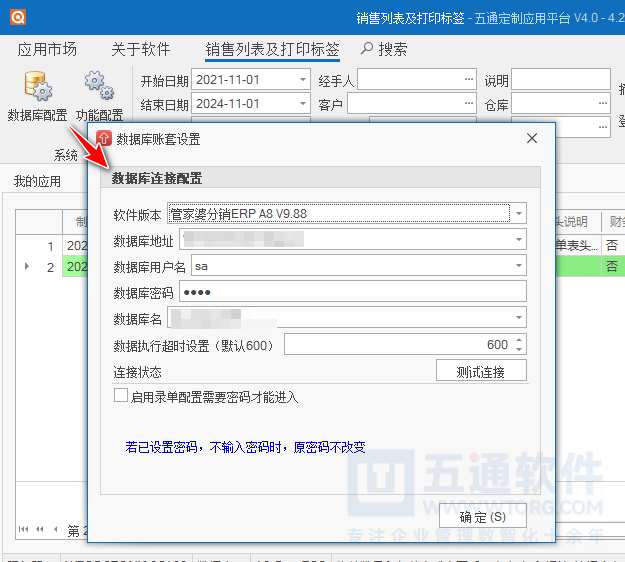
Task: Open the 开始日期 date picker dropdown
Action: [x=303, y=80]
